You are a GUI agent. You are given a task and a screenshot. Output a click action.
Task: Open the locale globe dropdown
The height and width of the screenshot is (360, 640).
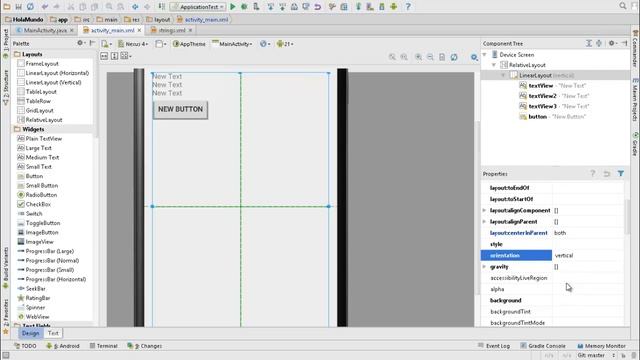coord(265,44)
